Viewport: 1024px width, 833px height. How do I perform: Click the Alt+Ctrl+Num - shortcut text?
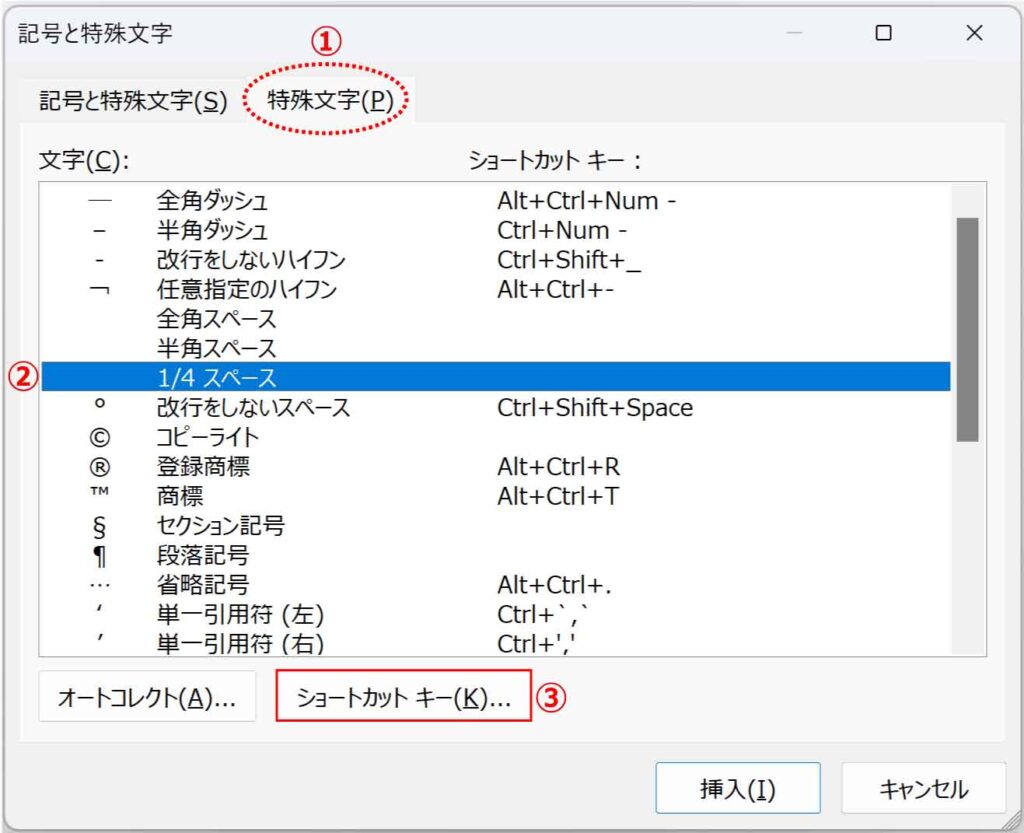tap(586, 201)
